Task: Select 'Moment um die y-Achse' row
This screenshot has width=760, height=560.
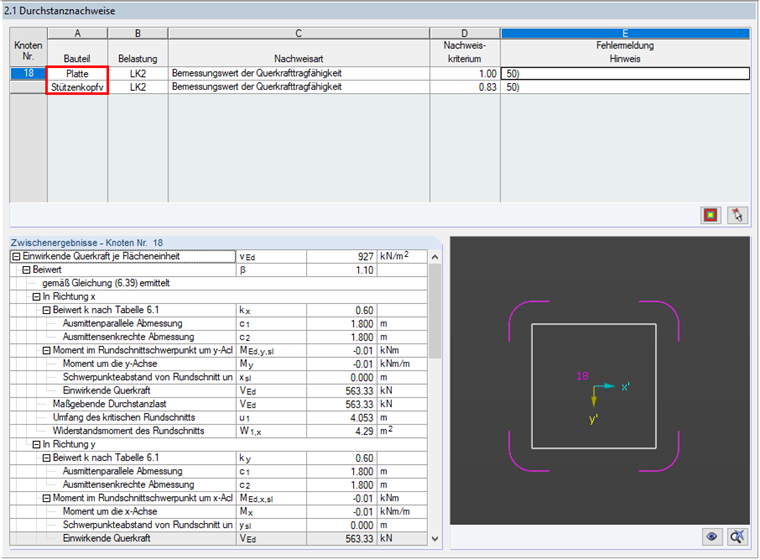Action: point(219,364)
